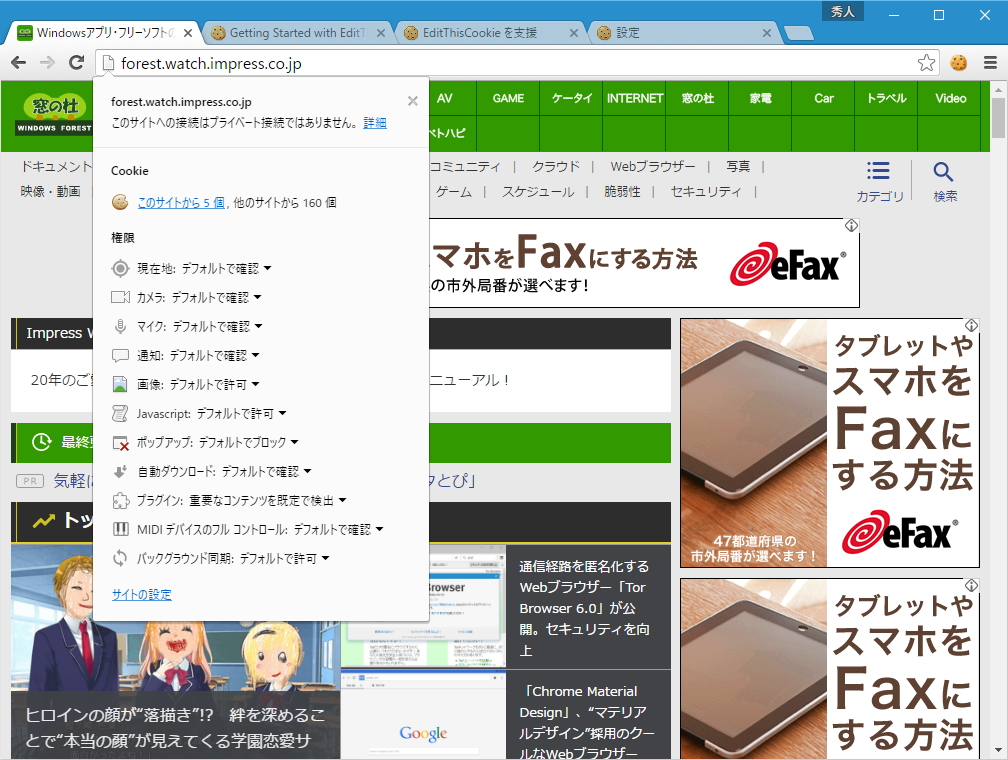The width and height of the screenshot is (1008, 760).
Task: Click the 秀人 profile button
Action: 842,12
